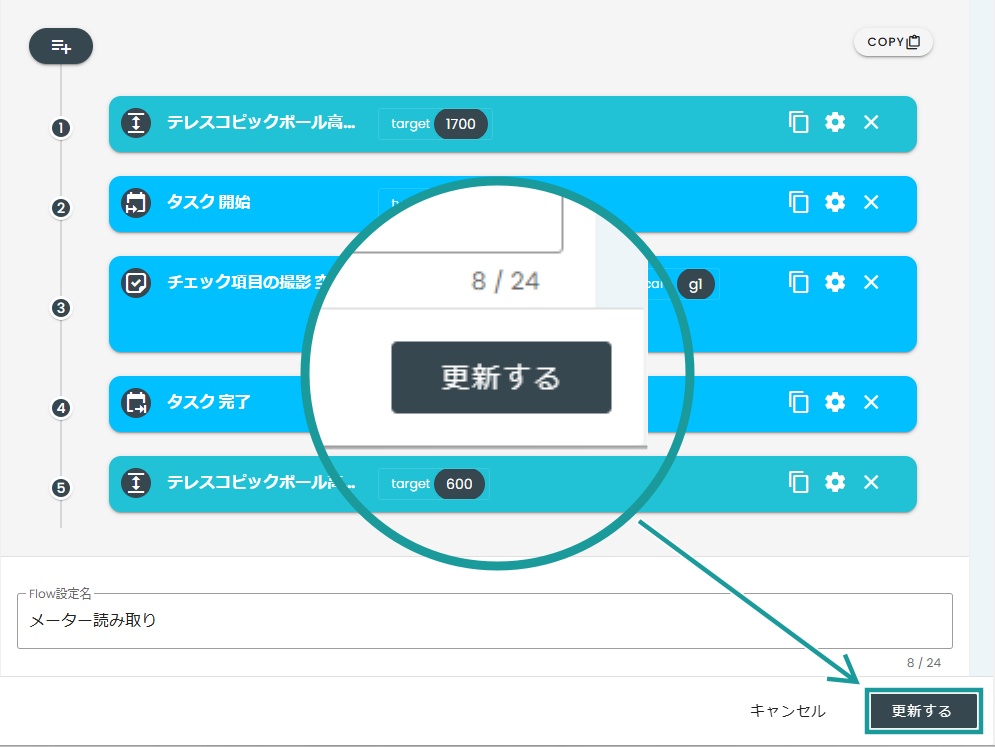995x747 pixels.
Task: Delete step 1 with its X icon
Action: point(870,122)
